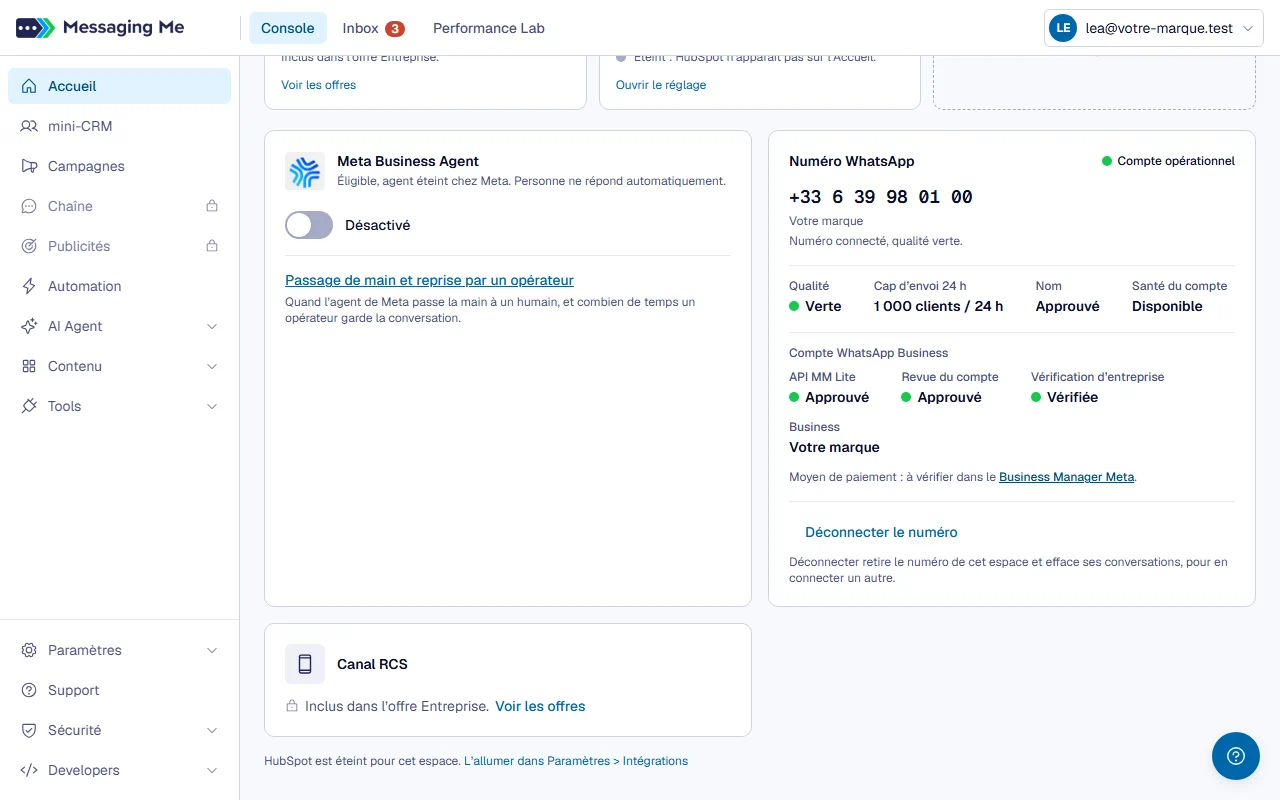Click "Voir les offres" in Canal RCS card

540,706
